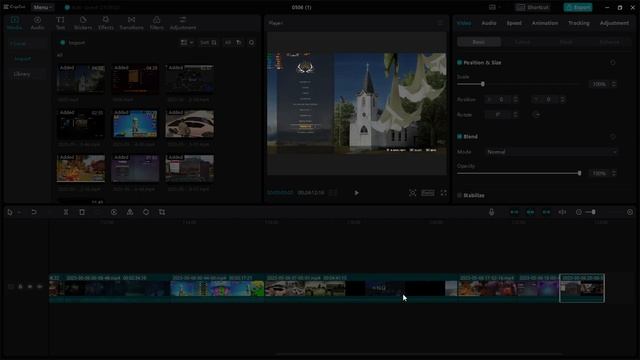The image size is (640, 360).
Task: Open the Media panel tab
Action: [14, 23]
